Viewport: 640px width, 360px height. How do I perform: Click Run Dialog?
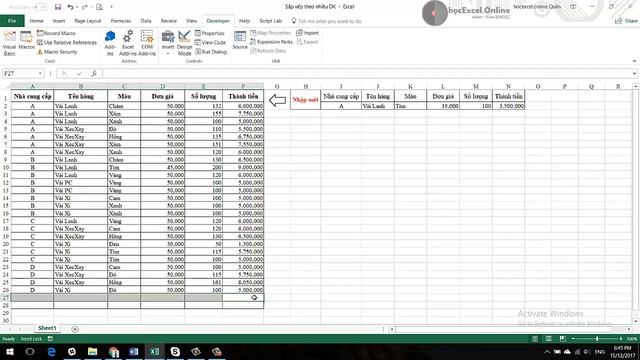pos(211,52)
